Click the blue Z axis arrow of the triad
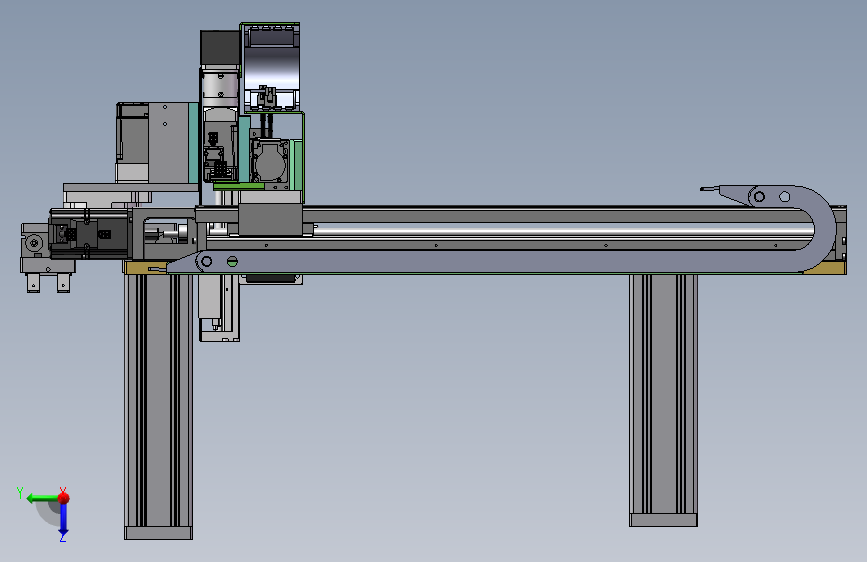This screenshot has height=562, width=867. [x=63, y=520]
